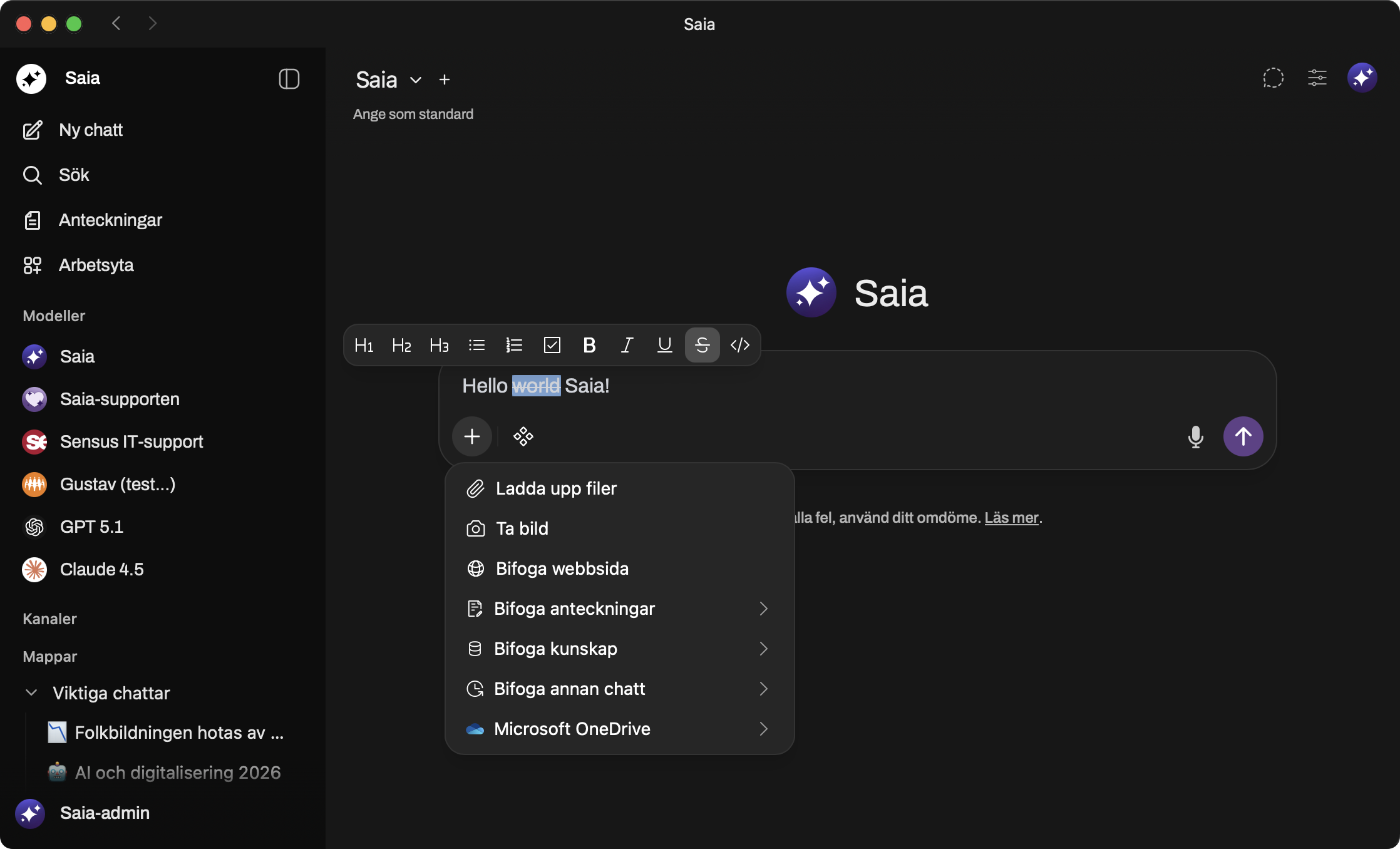Image resolution: width=1400 pixels, height=849 pixels.
Task: Choose Microsoft OneDrive from attach menu
Action: 572,729
